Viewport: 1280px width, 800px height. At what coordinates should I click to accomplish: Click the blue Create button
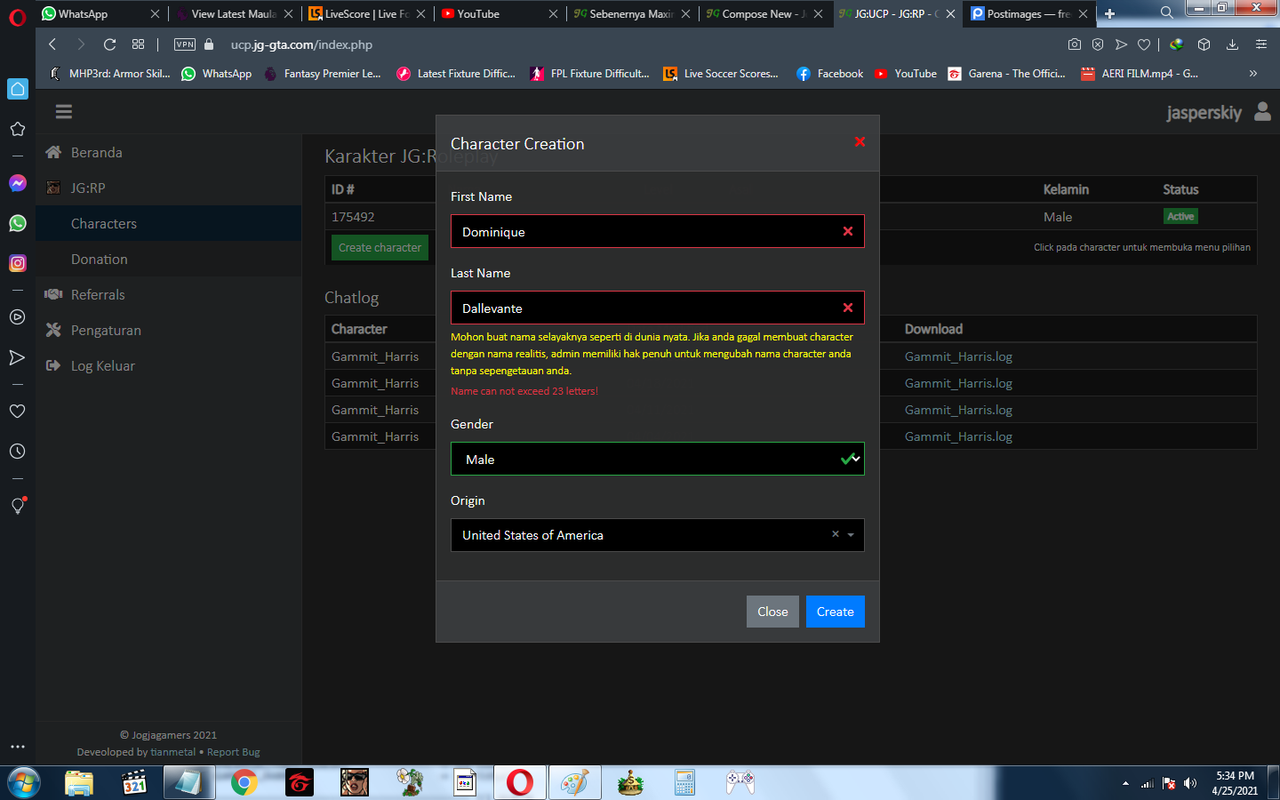click(x=835, y=611)
